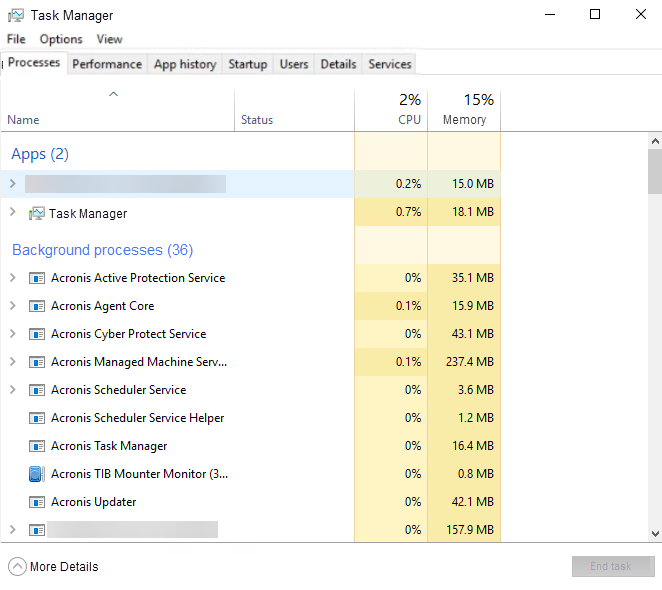Click the 16.4 MB memory value
Screen dimensions: 662x590
(473, 446)
